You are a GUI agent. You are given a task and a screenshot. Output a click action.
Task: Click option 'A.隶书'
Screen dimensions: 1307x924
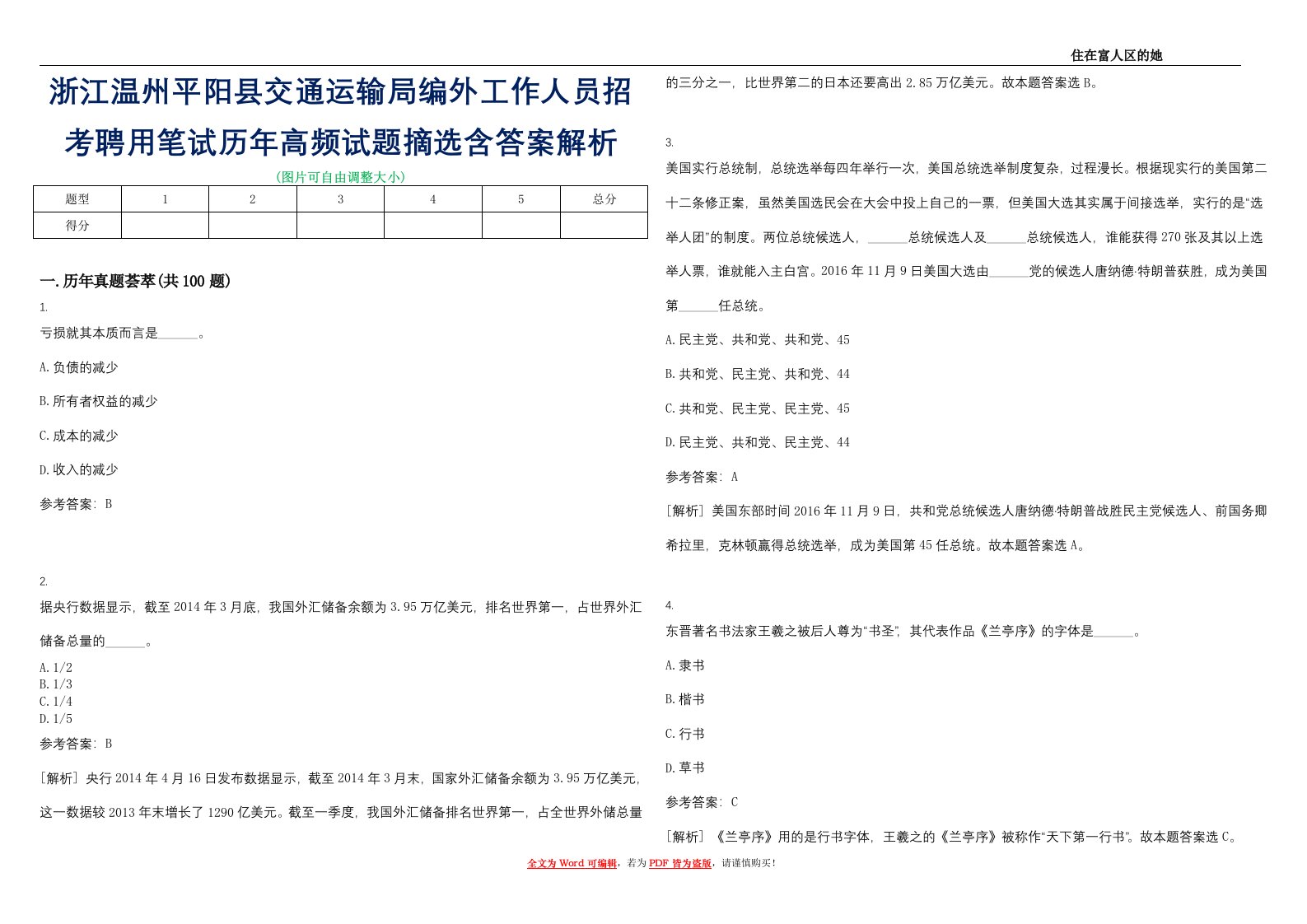click(685, 665)
